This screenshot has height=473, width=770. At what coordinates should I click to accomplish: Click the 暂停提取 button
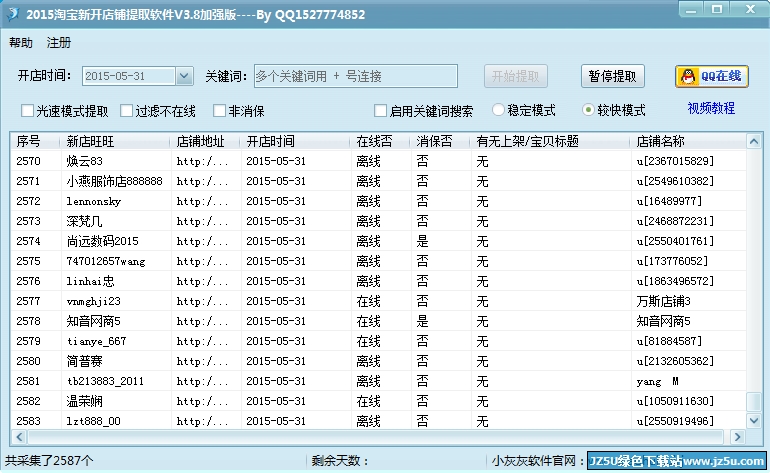612,77
